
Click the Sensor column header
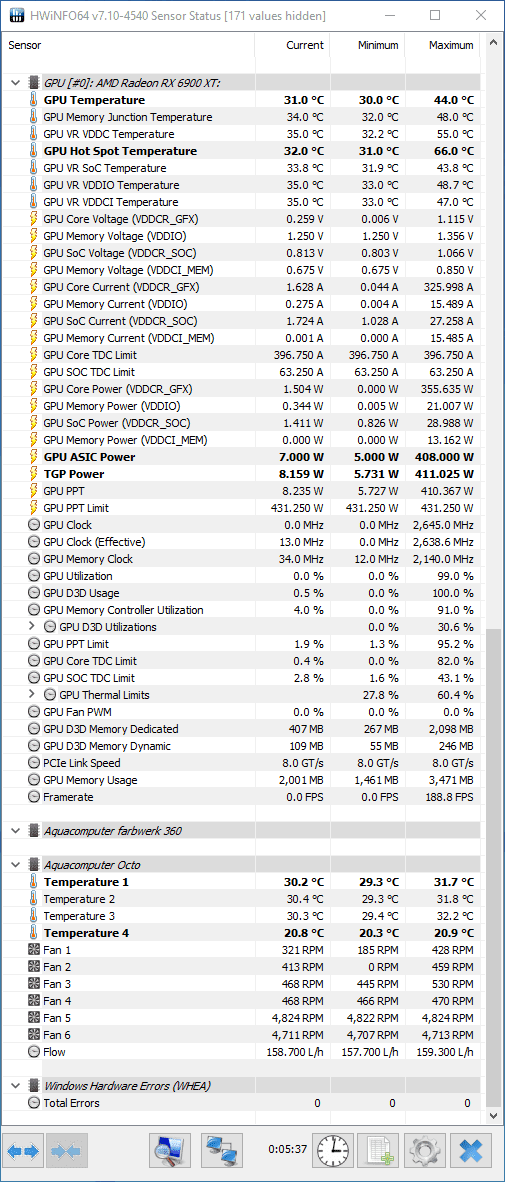pyautogui.click(x=128, y=45)
